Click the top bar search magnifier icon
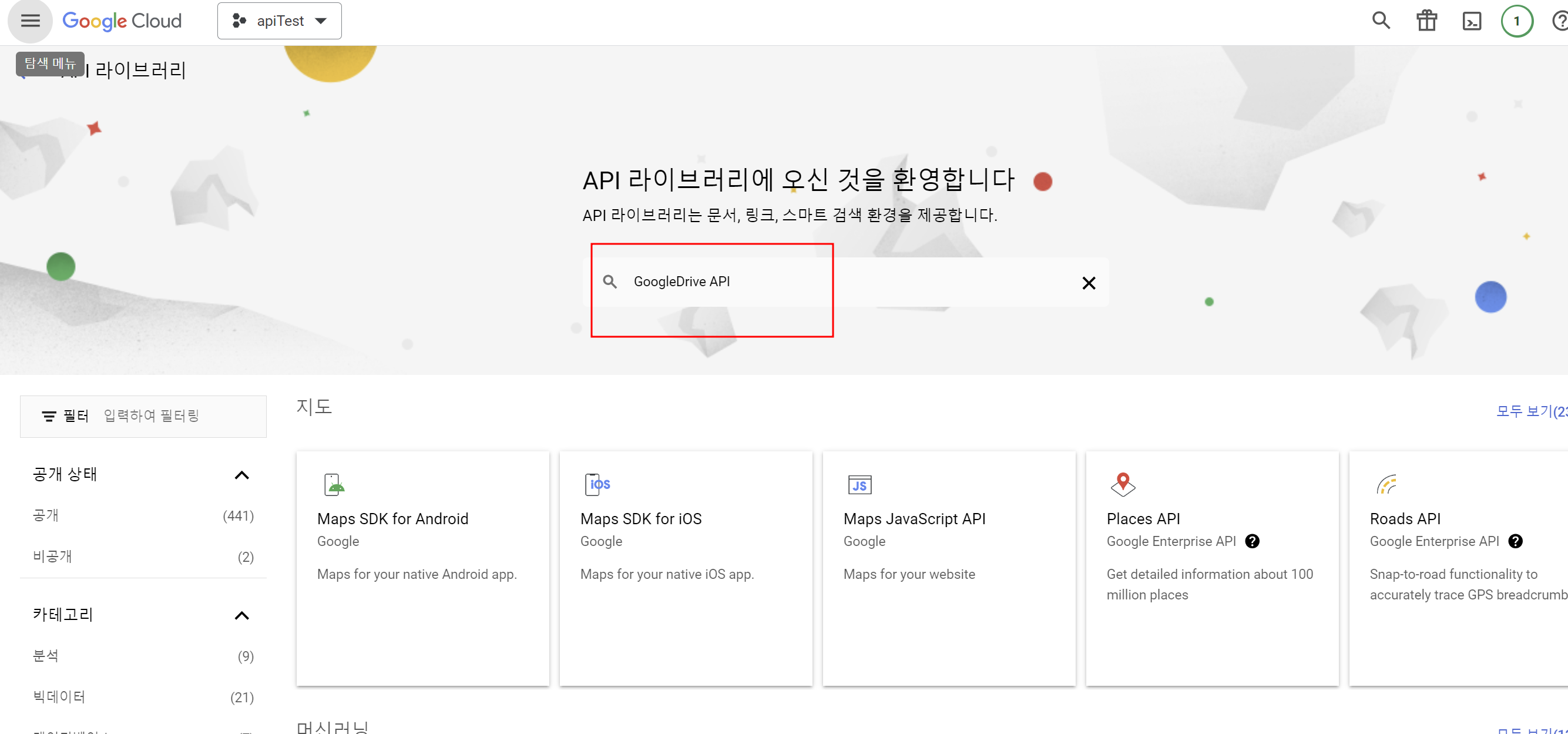 (x=1381, y=21)
